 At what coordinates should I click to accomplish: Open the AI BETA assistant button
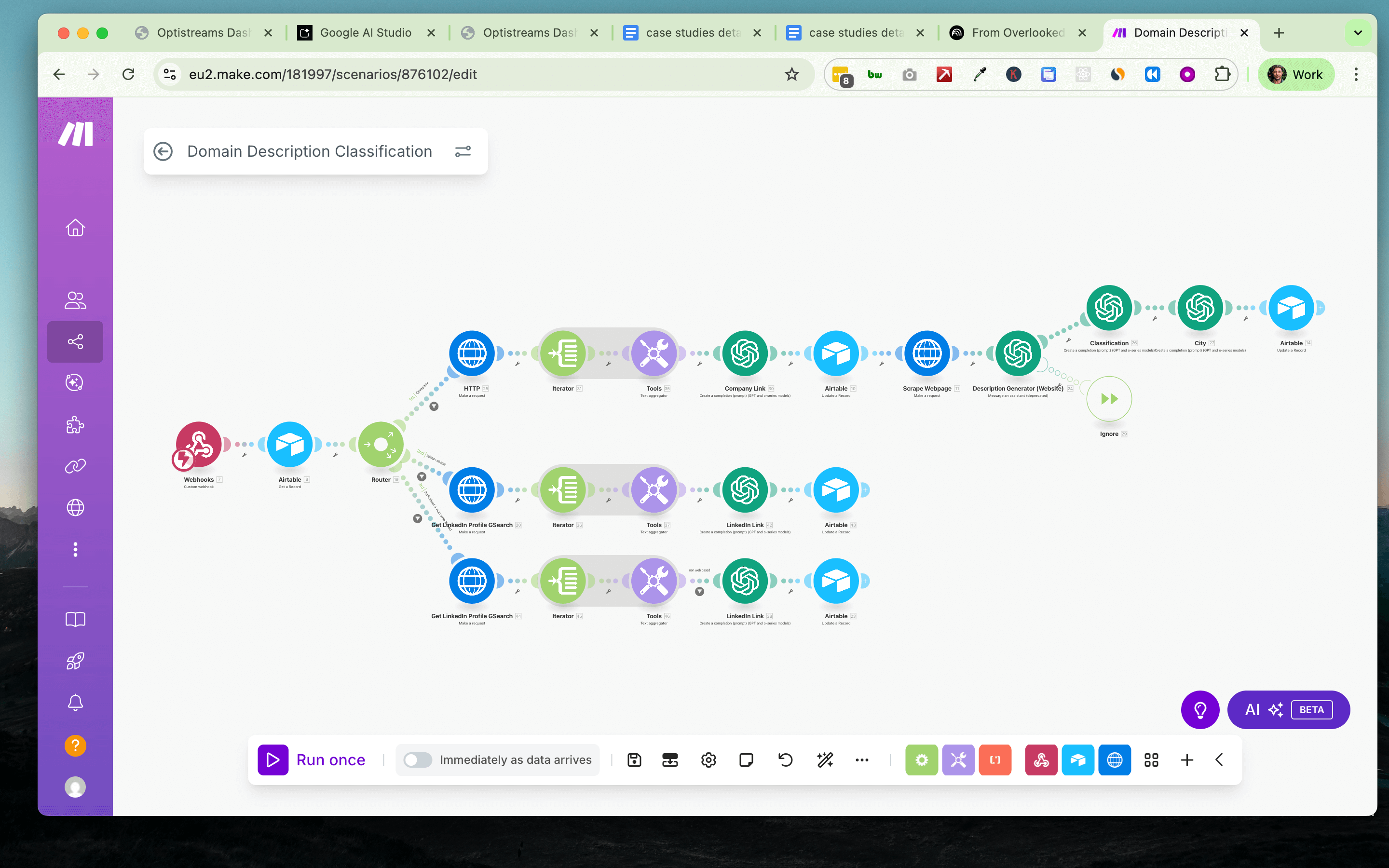click(1288, 709)
